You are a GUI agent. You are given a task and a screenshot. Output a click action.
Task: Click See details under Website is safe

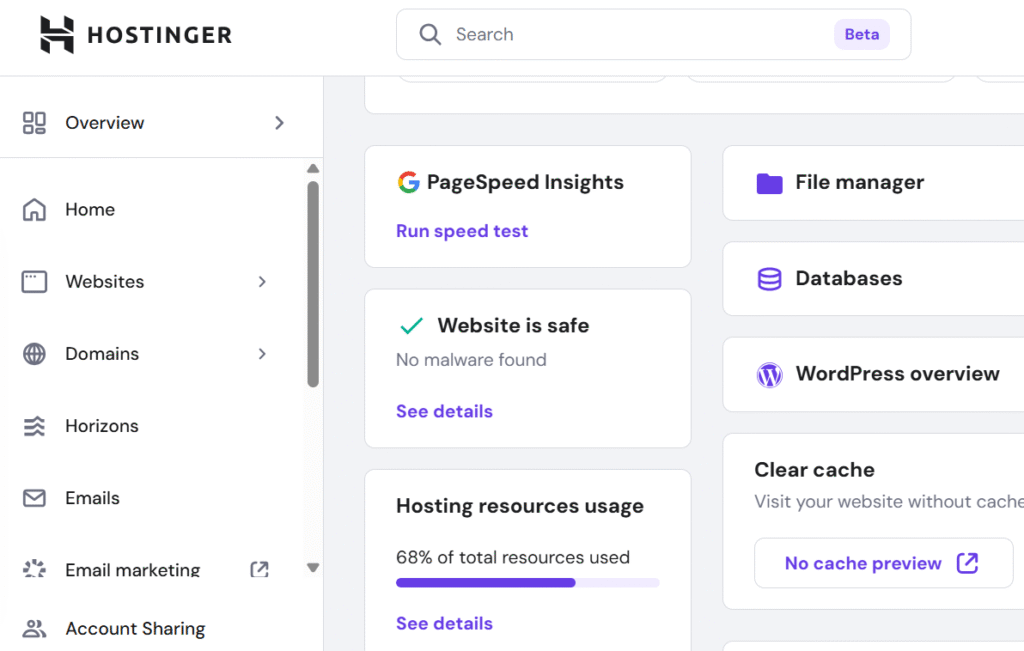pos(444,411)
